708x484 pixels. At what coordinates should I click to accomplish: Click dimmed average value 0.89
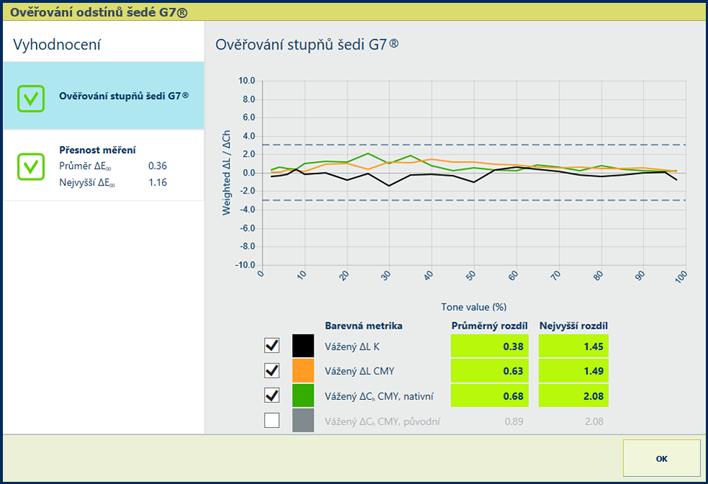click(x=514, y=421)
